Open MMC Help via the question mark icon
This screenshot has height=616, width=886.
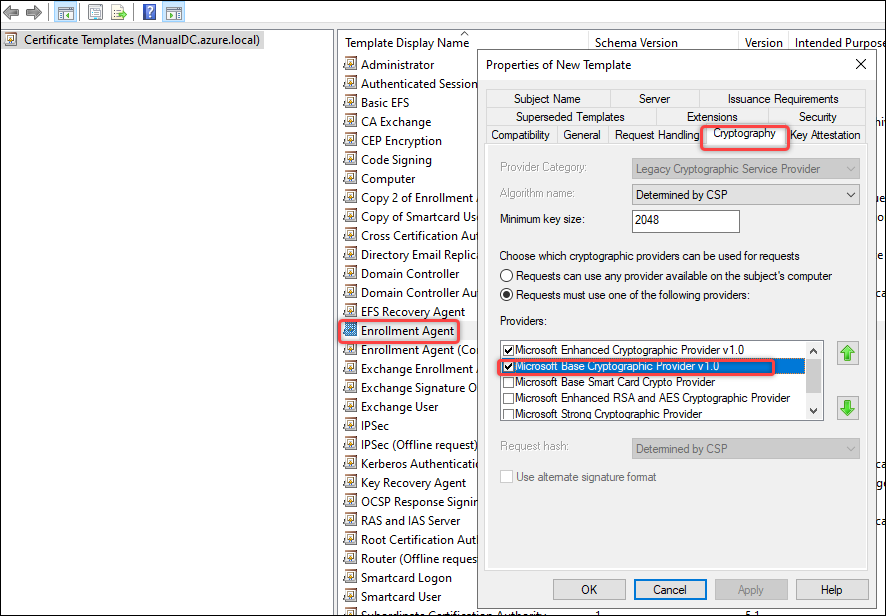coord(147,12)
